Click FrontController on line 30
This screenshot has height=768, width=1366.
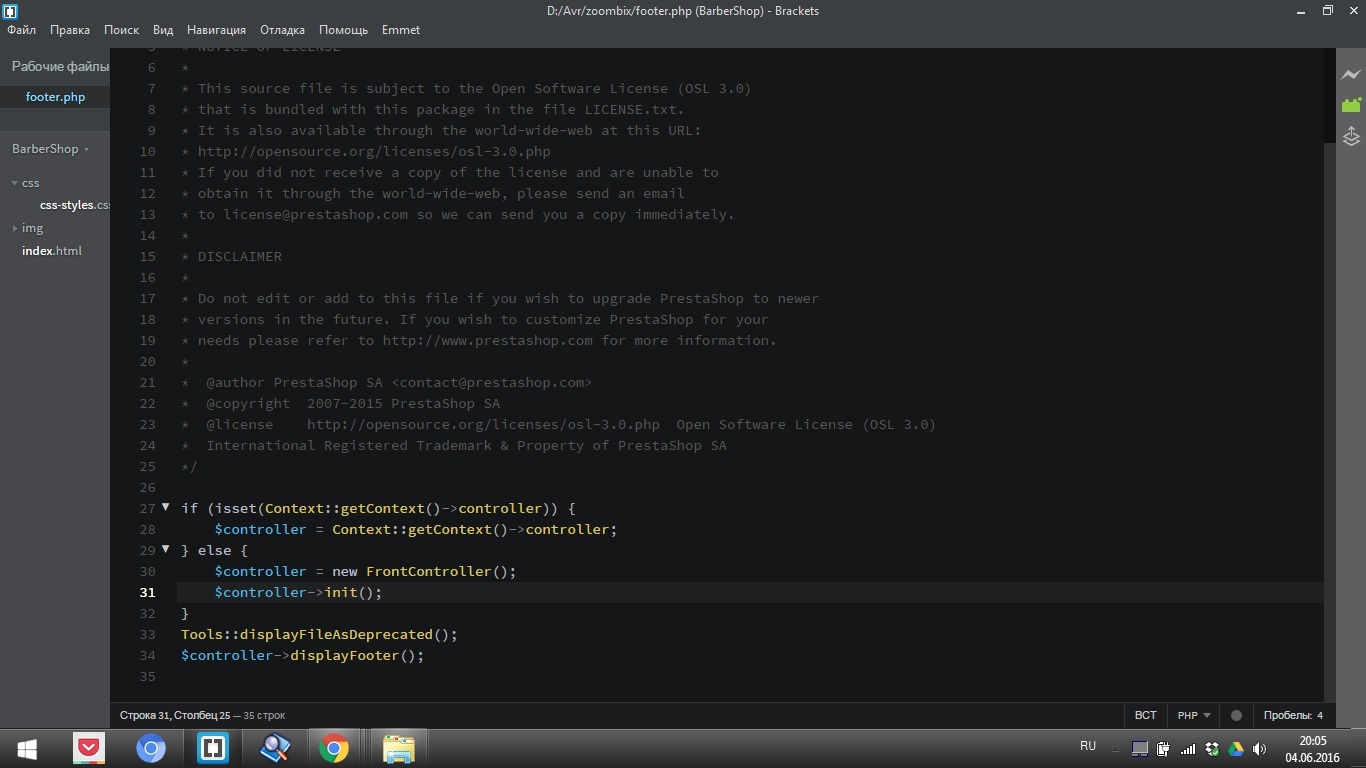428,571
